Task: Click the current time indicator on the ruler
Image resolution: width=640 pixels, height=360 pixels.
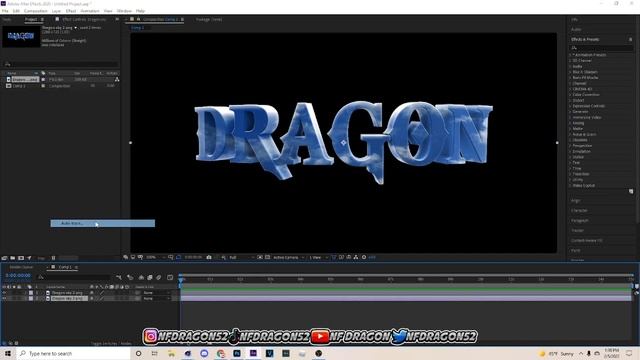Action: click(181, 280)
